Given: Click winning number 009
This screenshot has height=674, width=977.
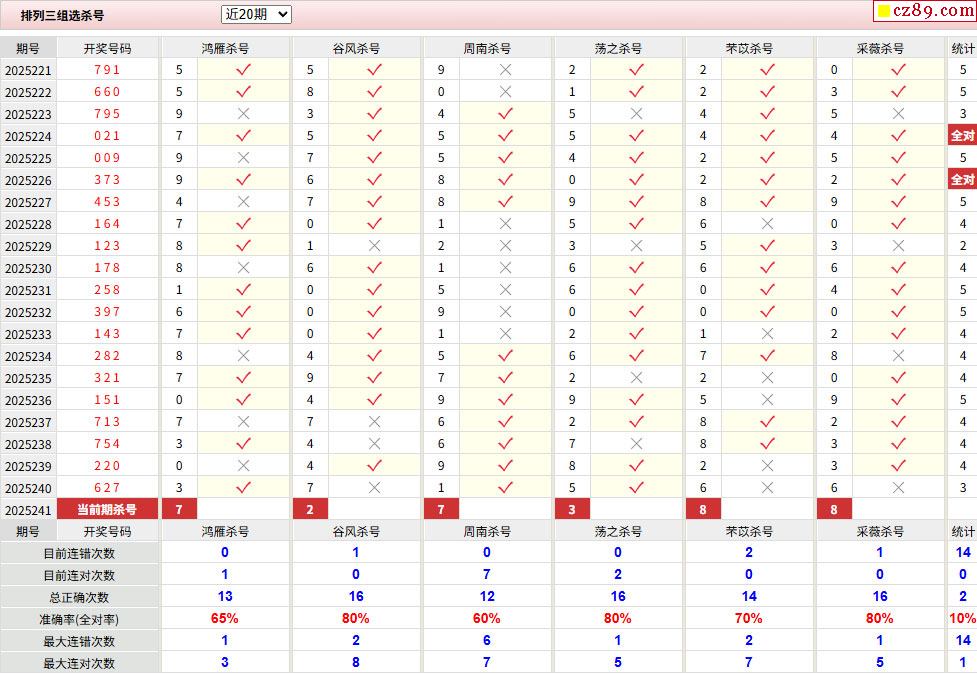Looking at the screenshot, I should 107,158.
